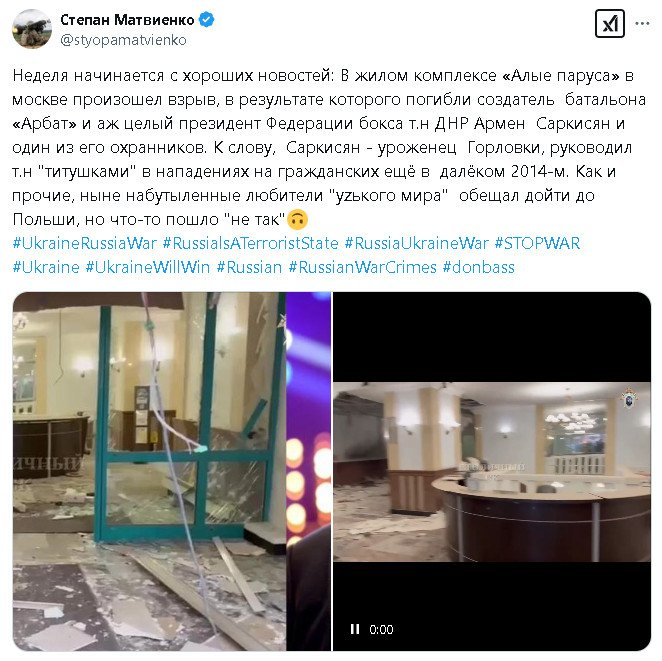The width and height of the screenshot is (662, 661).
Task: Click the 0:00 video timestamp
Action: 381,629
